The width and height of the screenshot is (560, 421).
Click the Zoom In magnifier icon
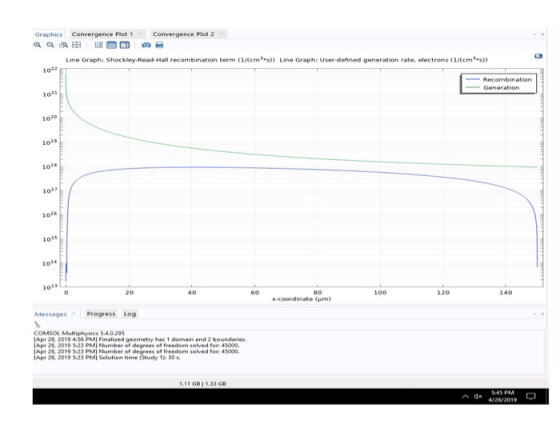tap(37, 45)
